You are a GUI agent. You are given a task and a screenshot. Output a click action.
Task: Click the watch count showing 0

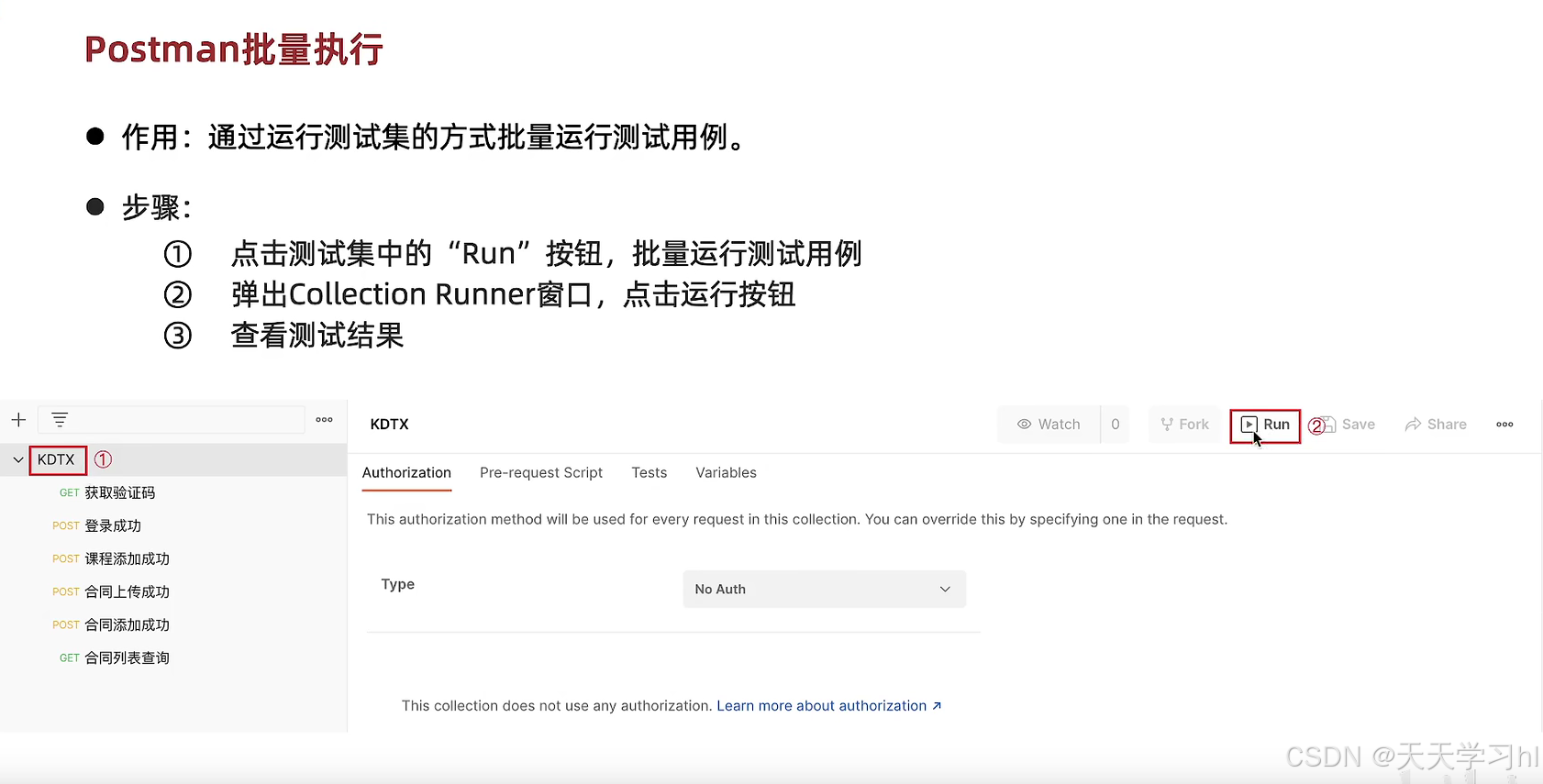1116,425
